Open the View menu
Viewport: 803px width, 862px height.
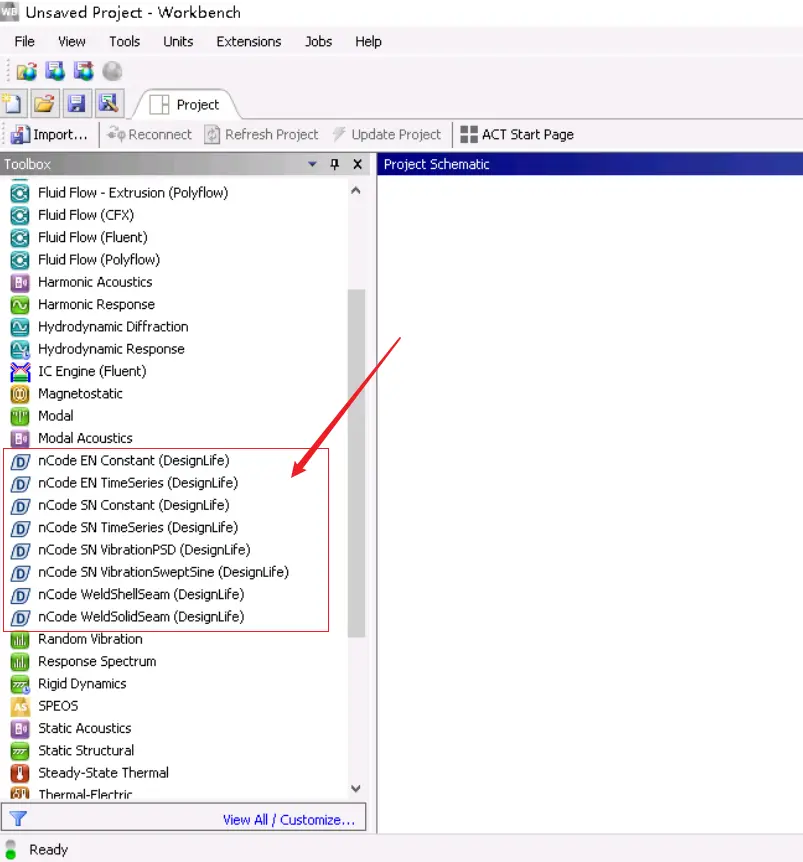71,42
